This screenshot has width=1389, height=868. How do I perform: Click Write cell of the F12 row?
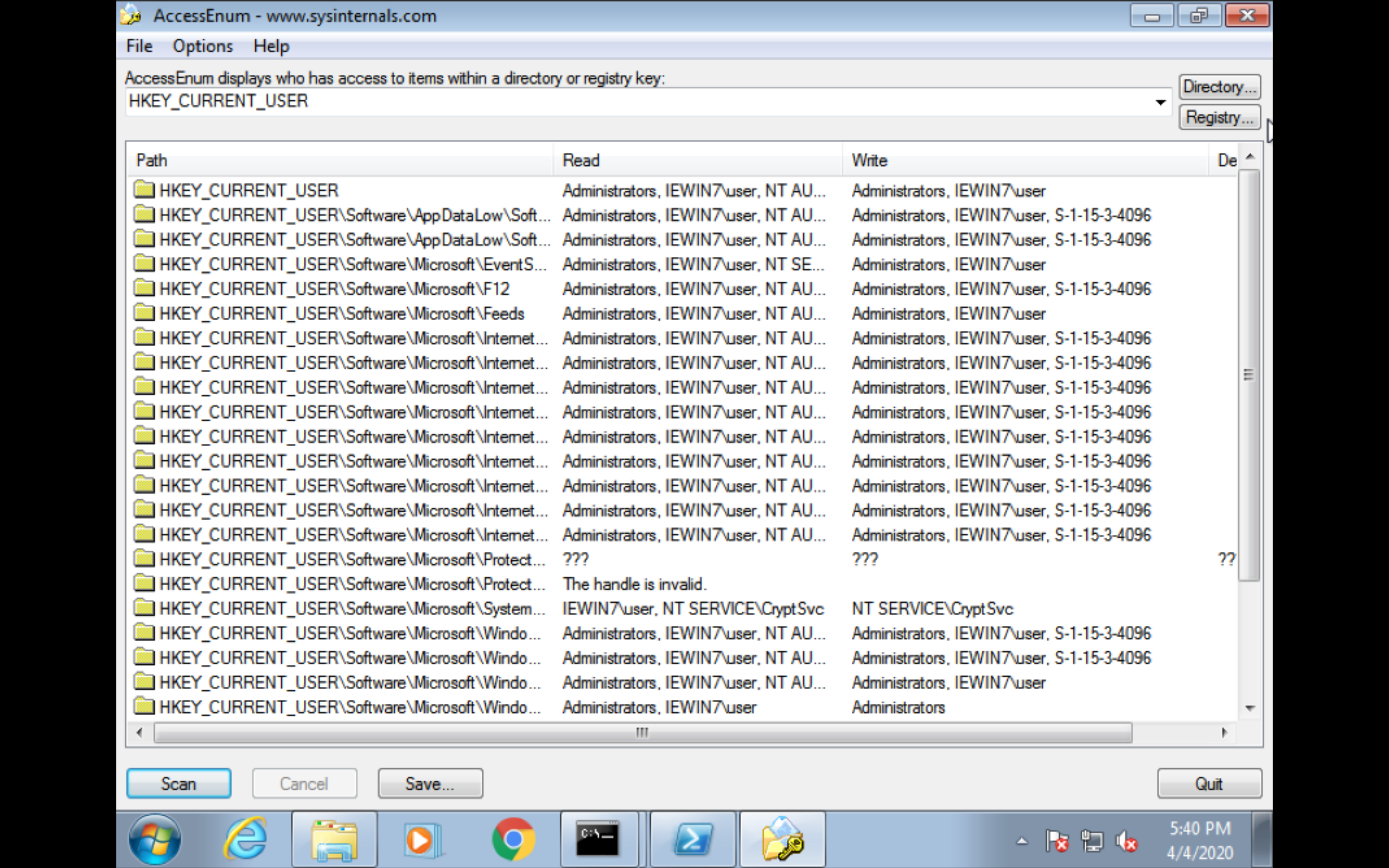pos(1002,289)
